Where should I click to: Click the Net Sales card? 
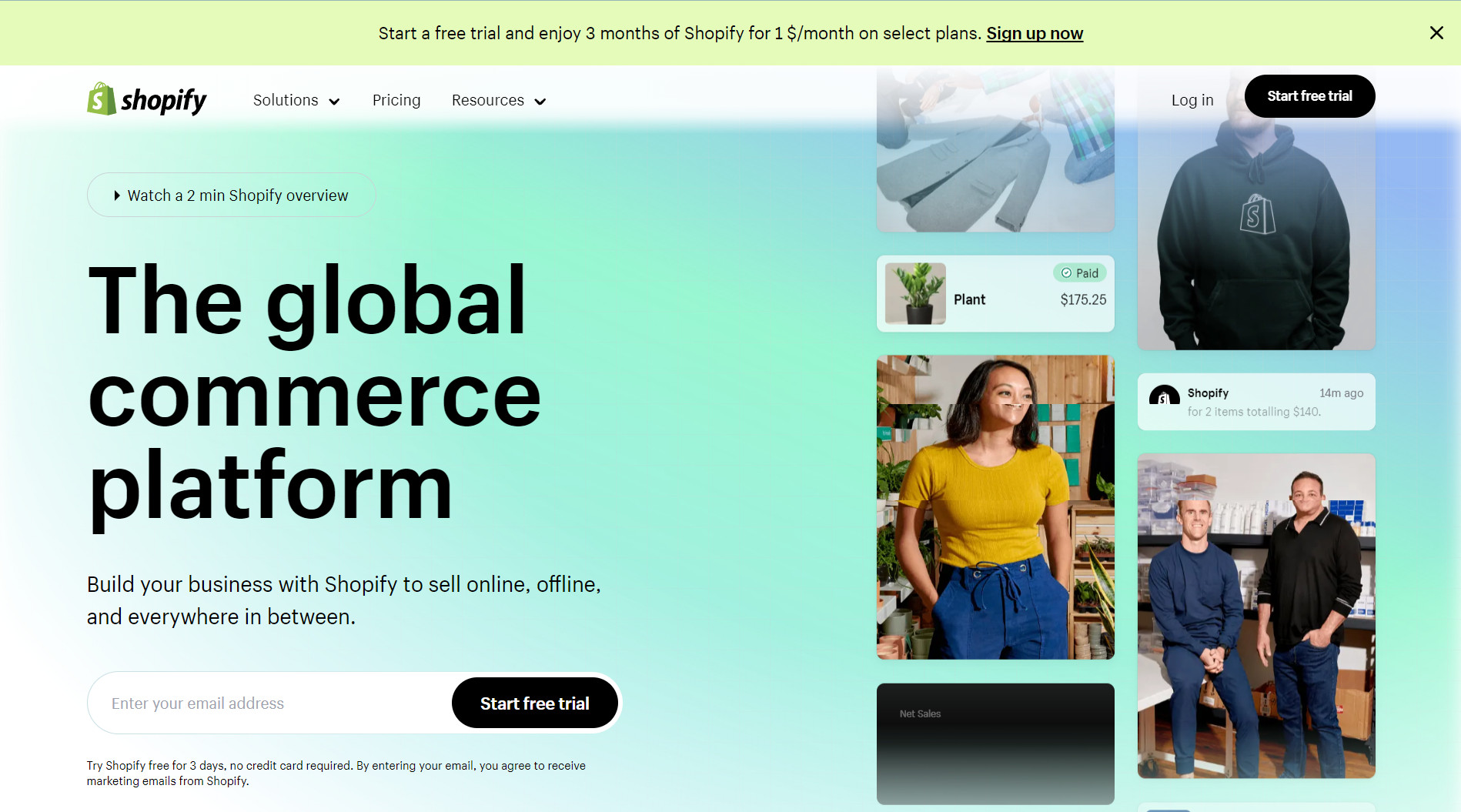point(995,743)
